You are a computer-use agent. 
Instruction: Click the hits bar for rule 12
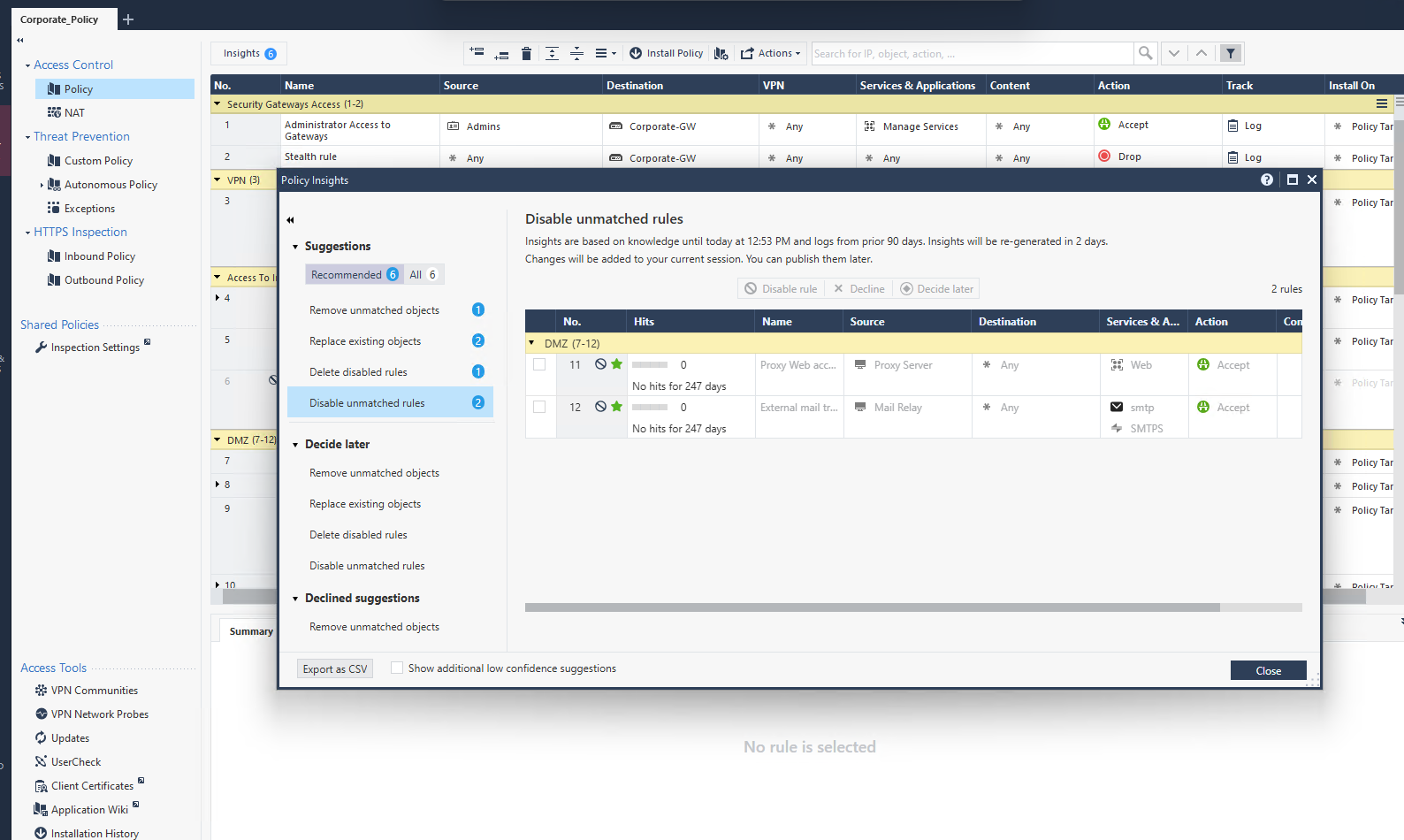tap(650, 407)
